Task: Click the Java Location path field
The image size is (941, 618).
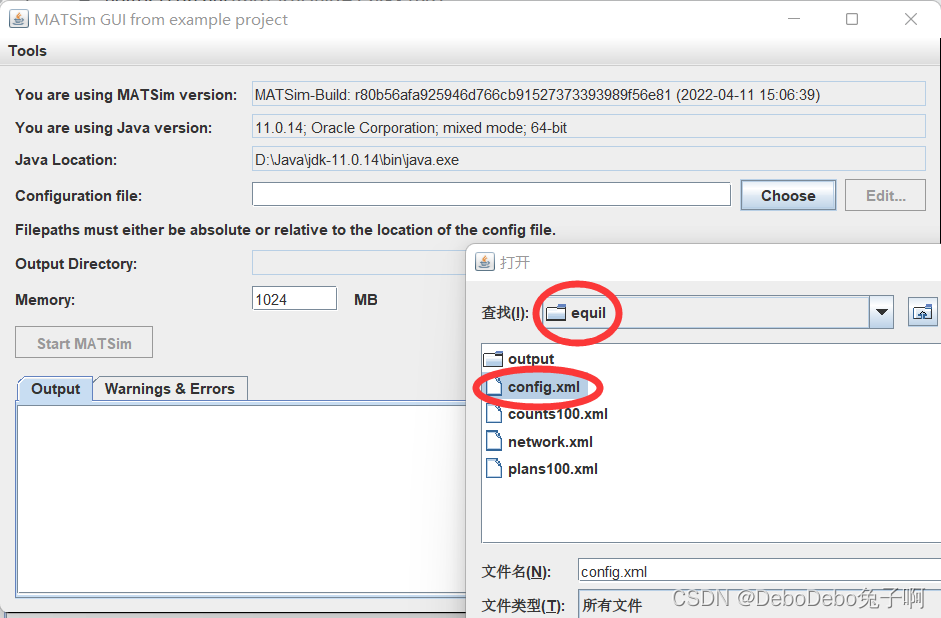Action: point(588,160)
